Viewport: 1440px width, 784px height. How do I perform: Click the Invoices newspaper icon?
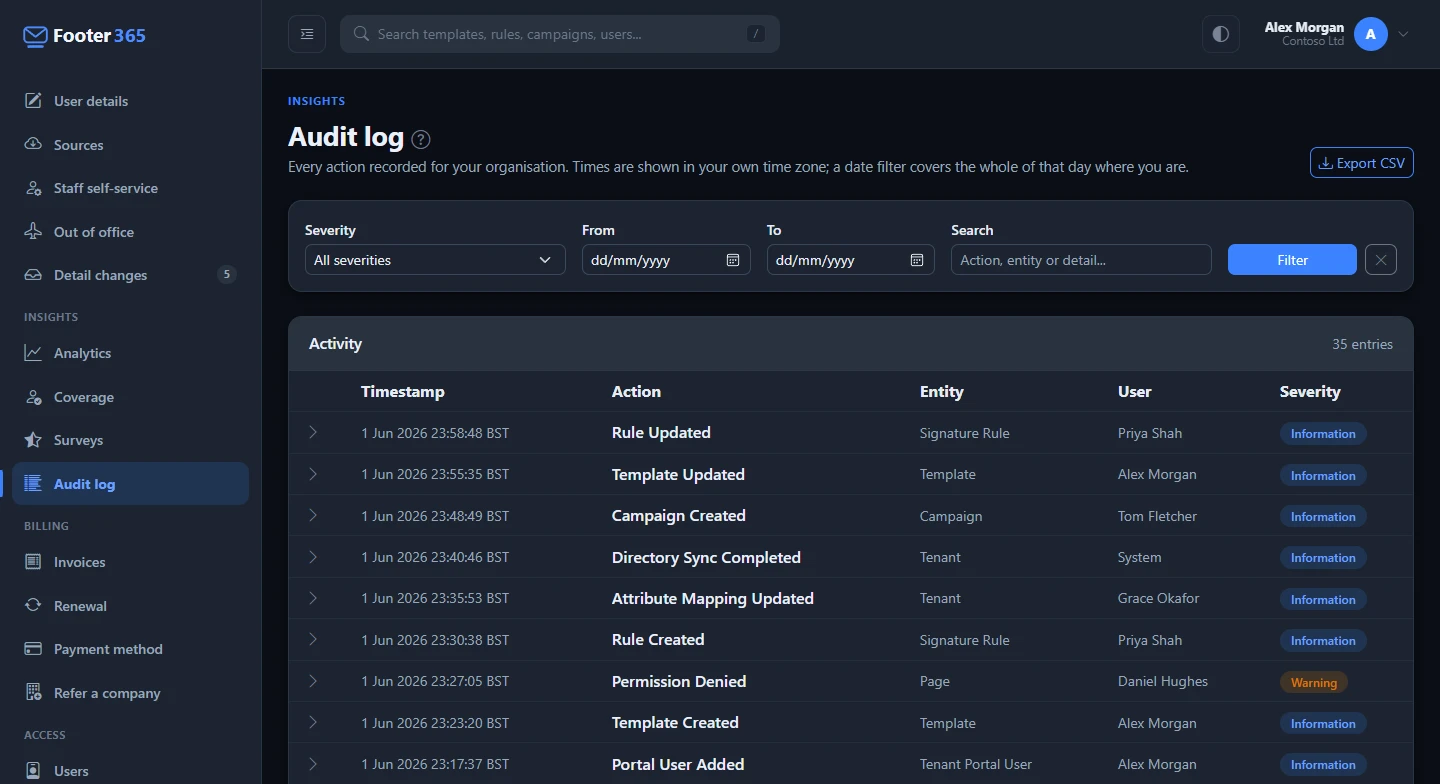pyautogui.click(x=33, y=562)
